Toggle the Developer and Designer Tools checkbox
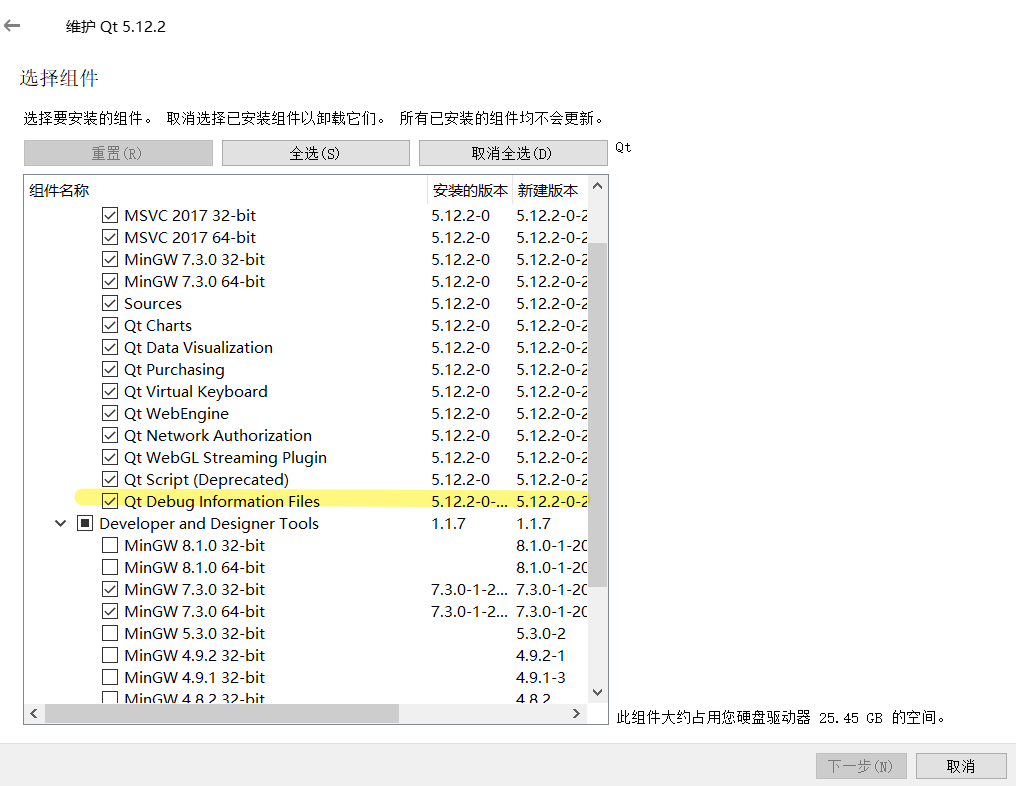The image size is (1016, 786). pos(85,522)
